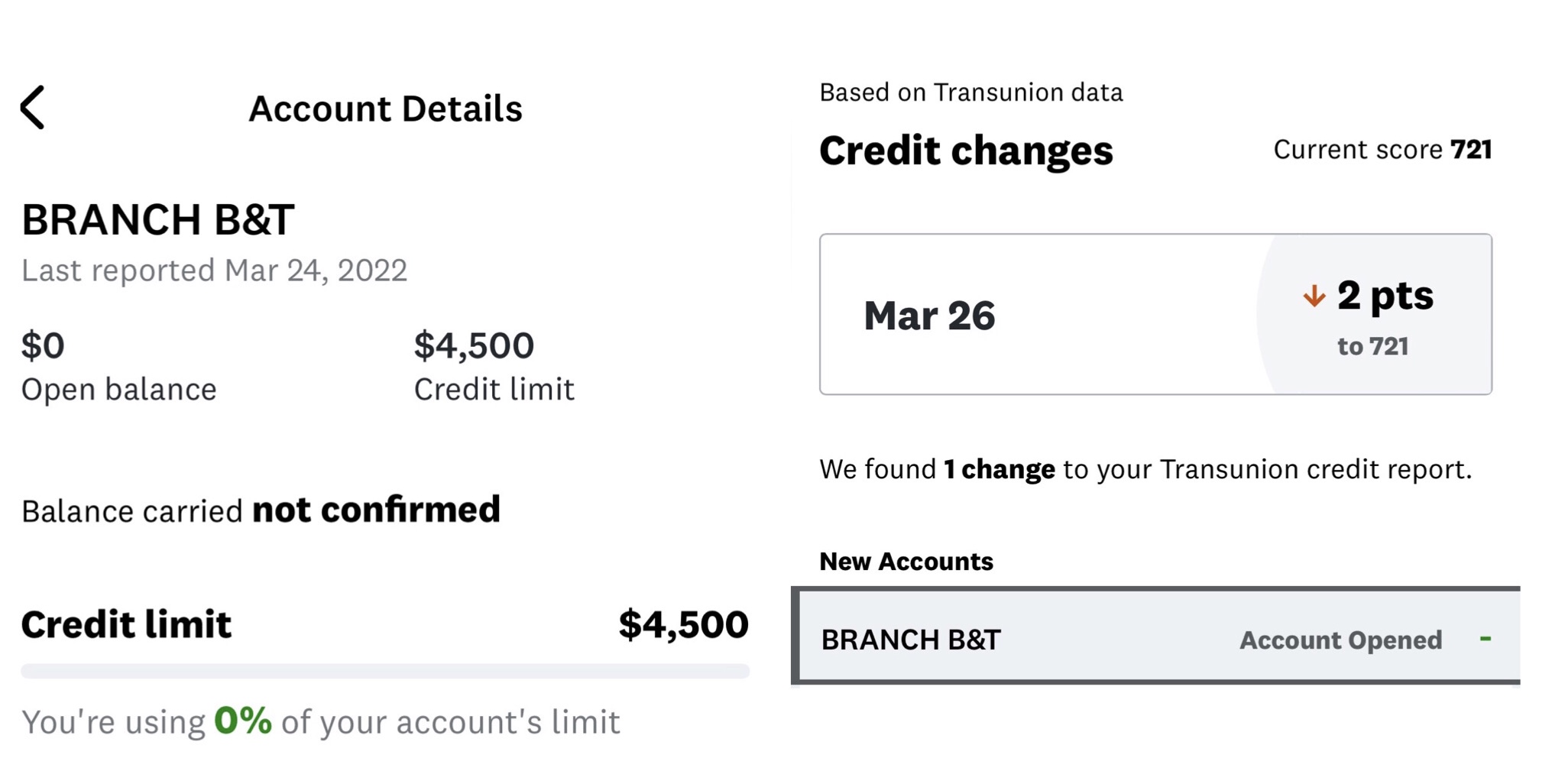
Task: Click the $0 Open balance value
Action: coord(43,345)
